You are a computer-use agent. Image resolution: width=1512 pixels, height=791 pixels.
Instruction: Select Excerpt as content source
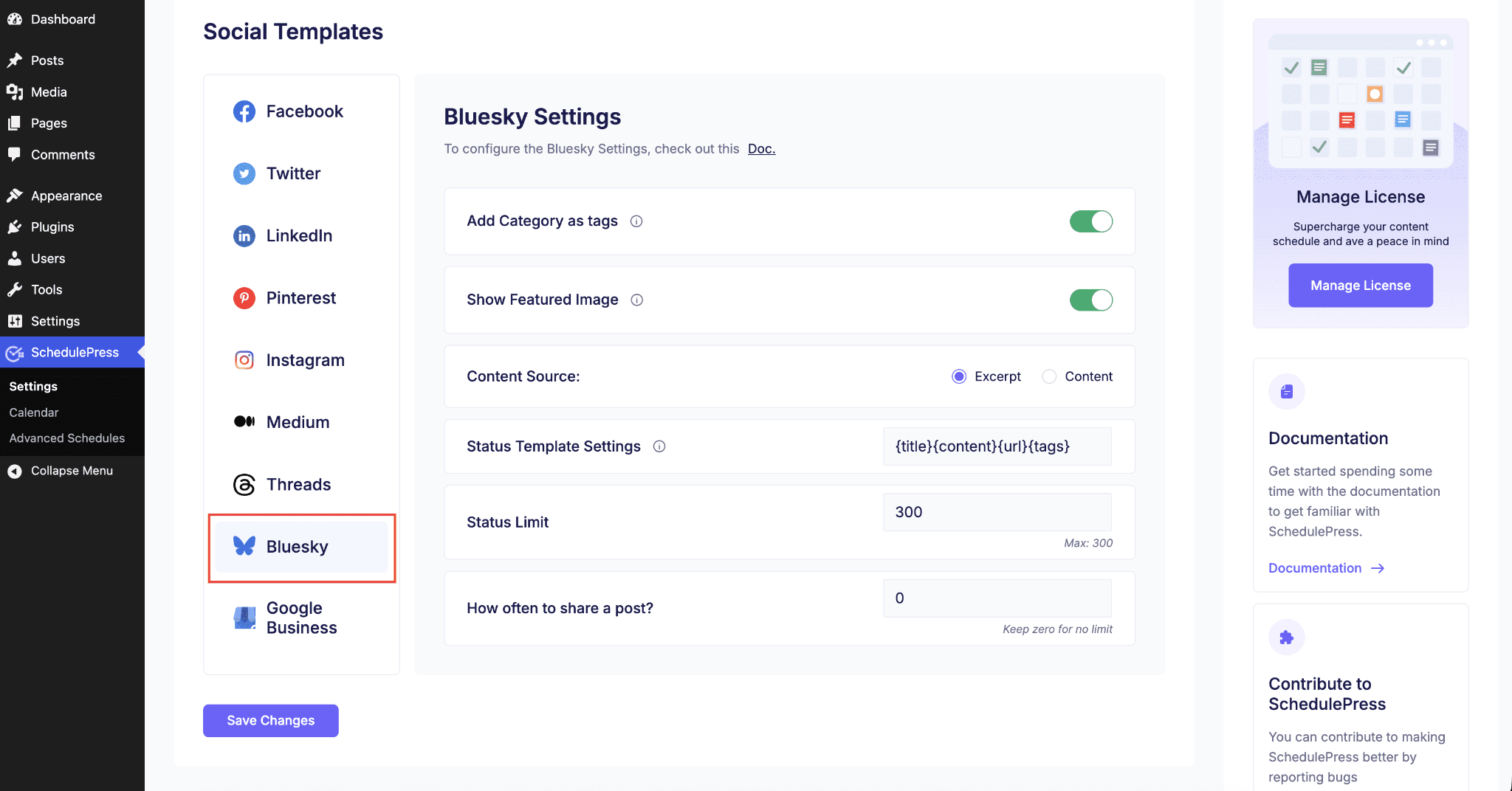(x=959, y=376)
